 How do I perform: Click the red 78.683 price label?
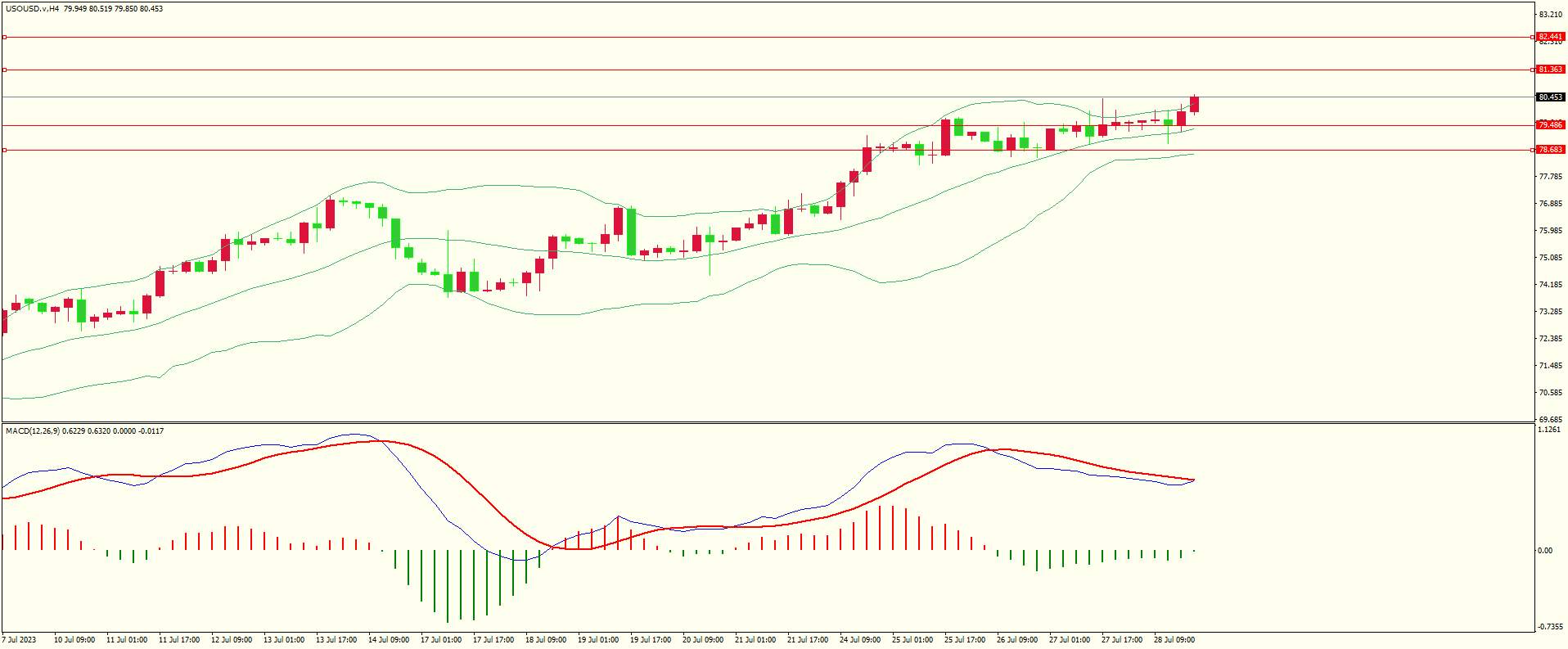click(1549, 150)
